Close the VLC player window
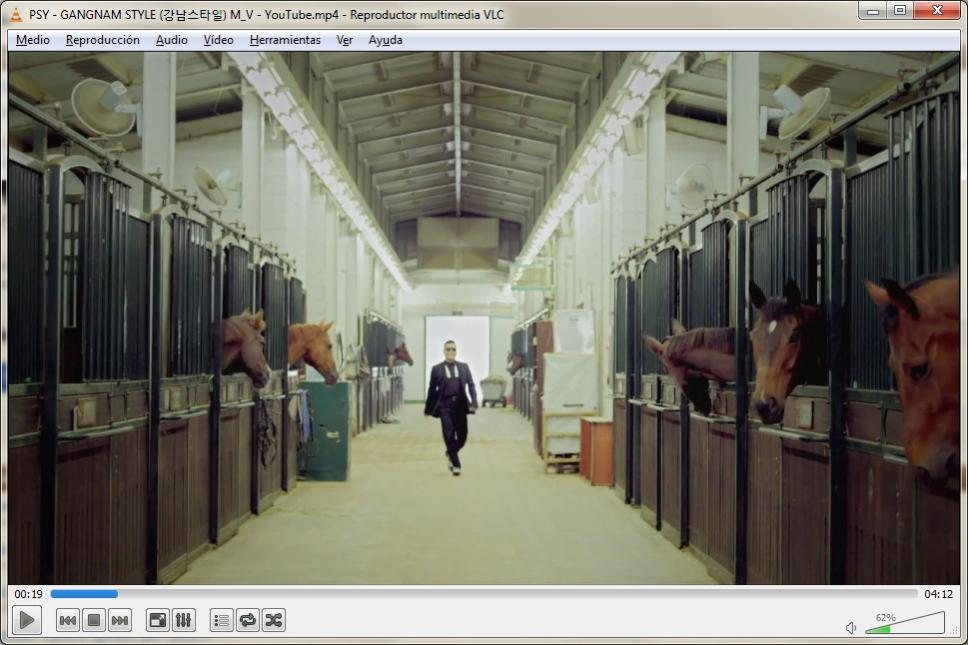This screenshot has width=968, height=645. 937,10
